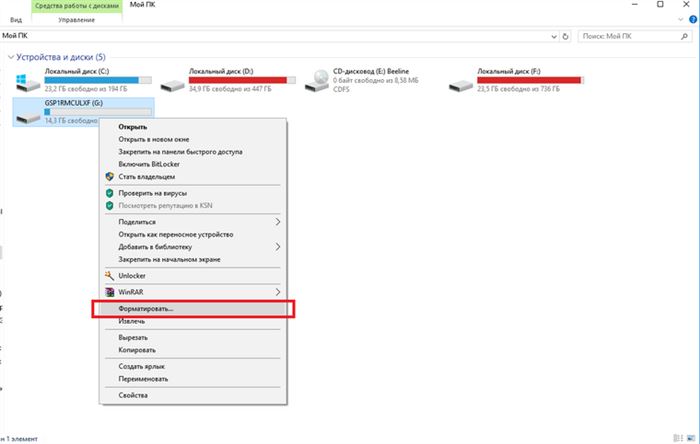Click the CDFS file system label
Viewport: 700px width, 444px height.
tap(341, 89)
